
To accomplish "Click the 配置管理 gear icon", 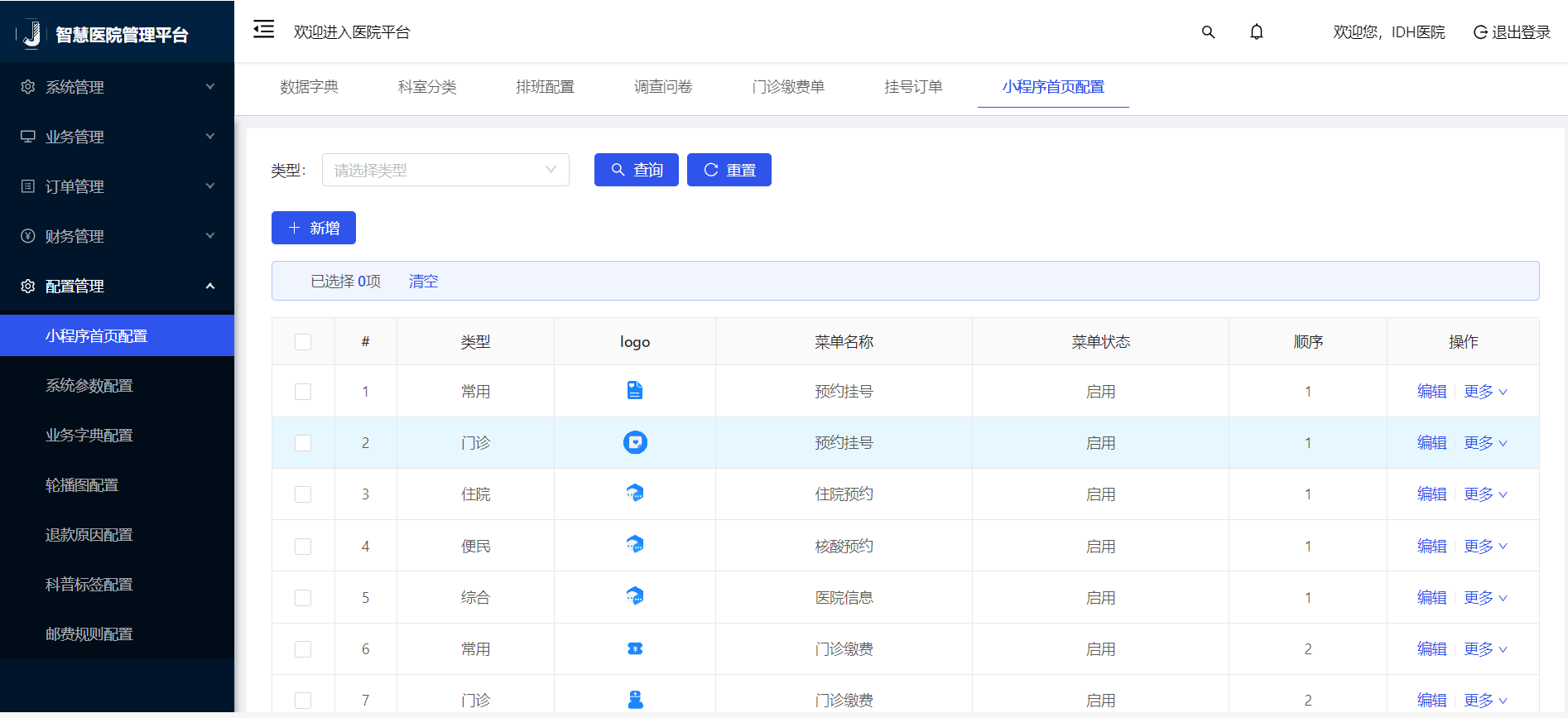I will point(28,286).
